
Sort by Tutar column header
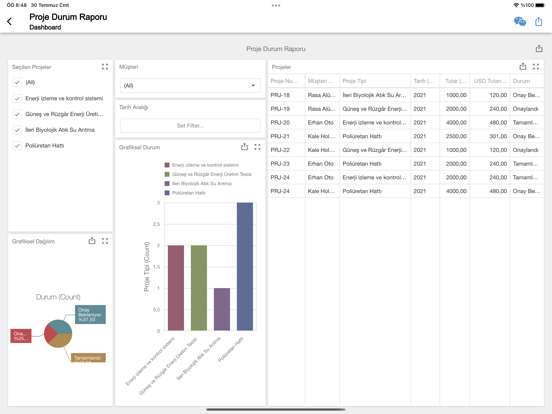click(x=454, y=81)
